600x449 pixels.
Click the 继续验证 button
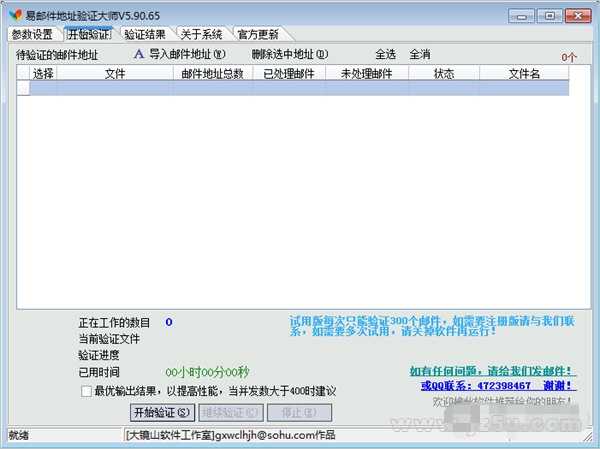231,413
